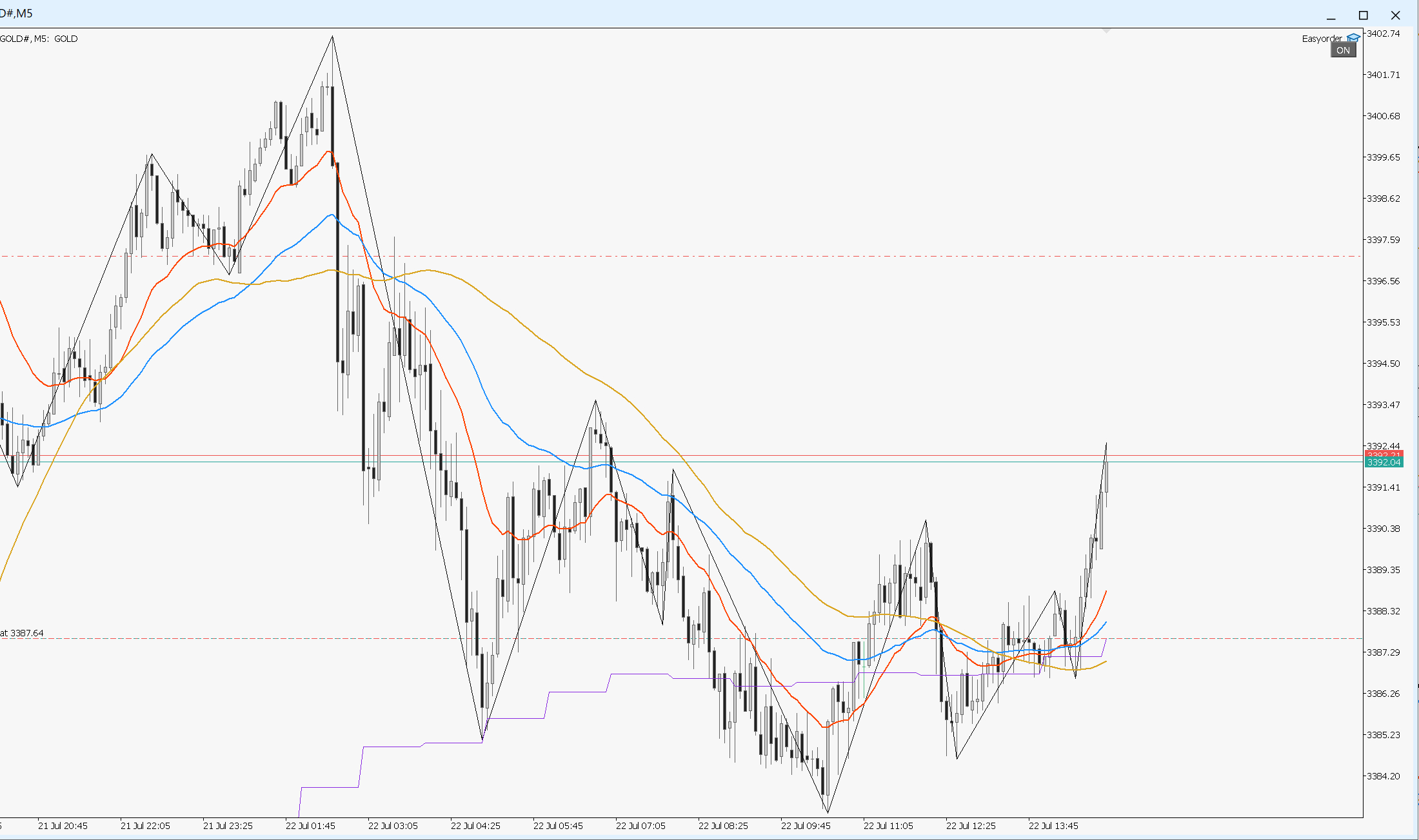
Task: Click the 3390.38 price scale label
Action: coord(1384,529)
